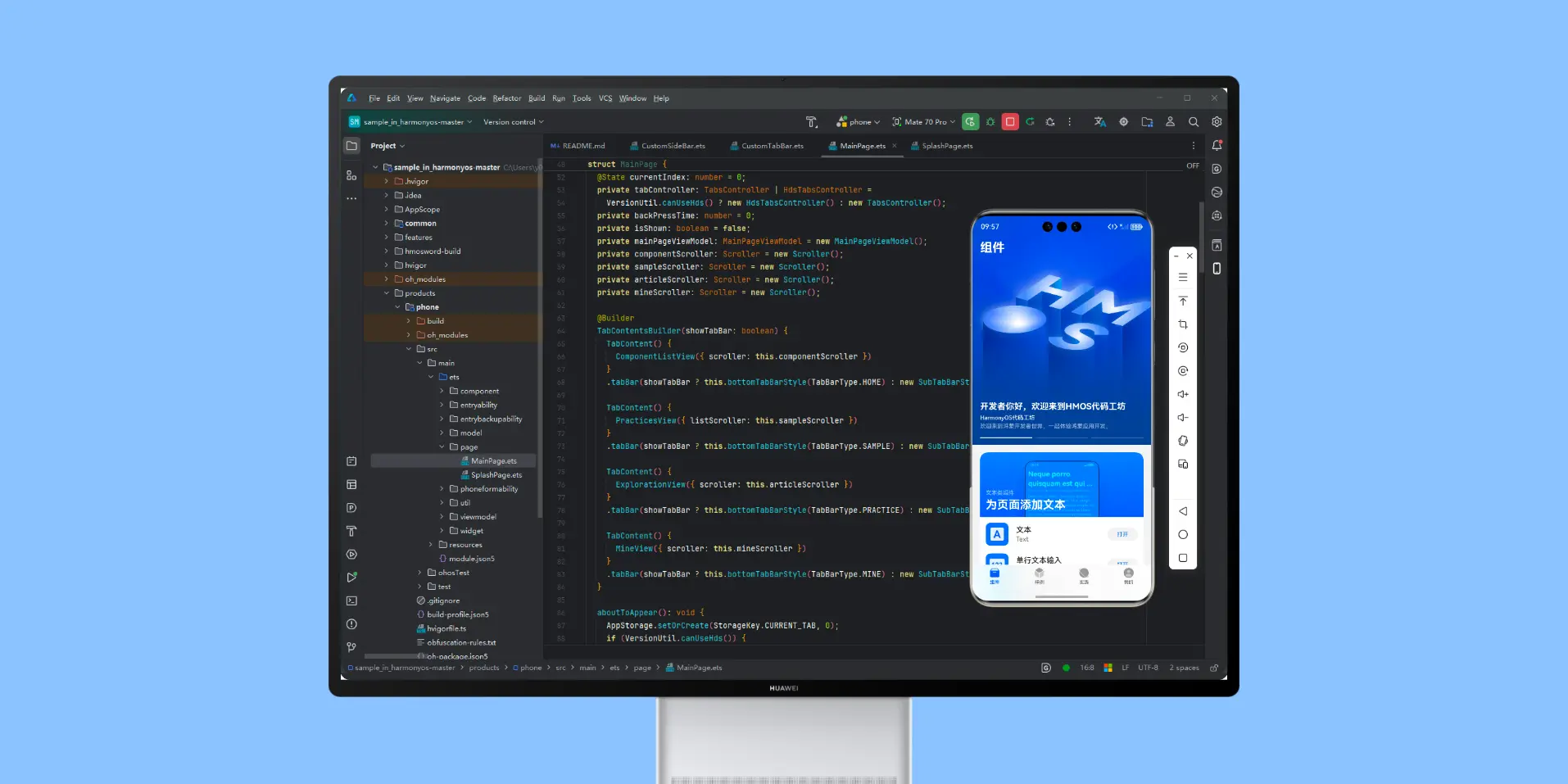The width and height of the screenshot is (1568, 784).
Task: Open the VCS menu
Action: pyautogui.click(x=605, y=98)
